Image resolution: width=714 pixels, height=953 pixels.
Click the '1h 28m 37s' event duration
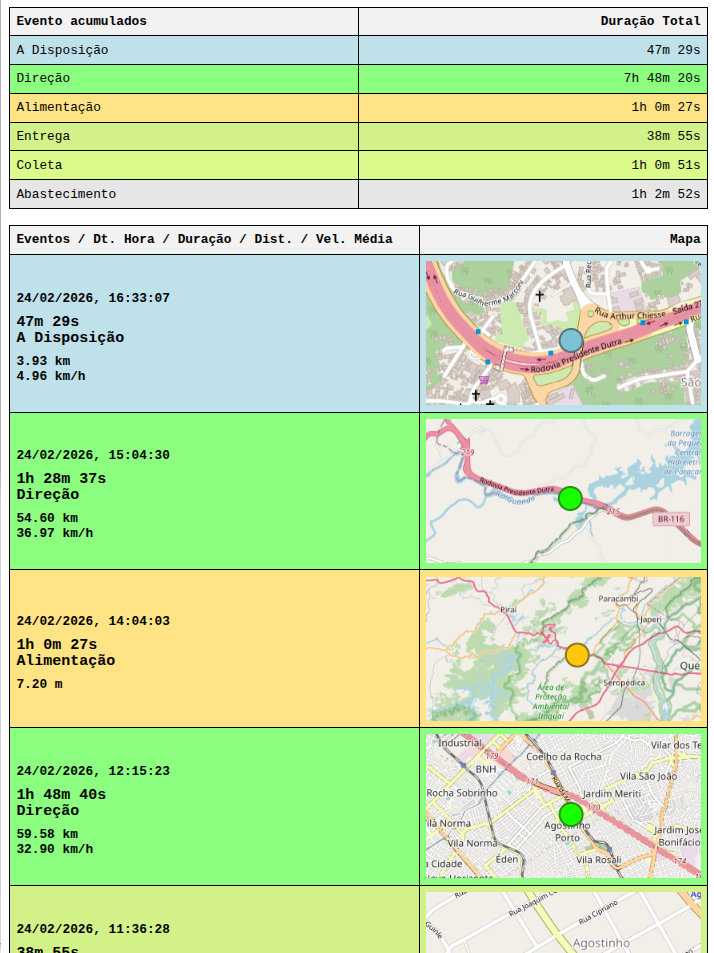pyautogui.click(x=61, y=479)
